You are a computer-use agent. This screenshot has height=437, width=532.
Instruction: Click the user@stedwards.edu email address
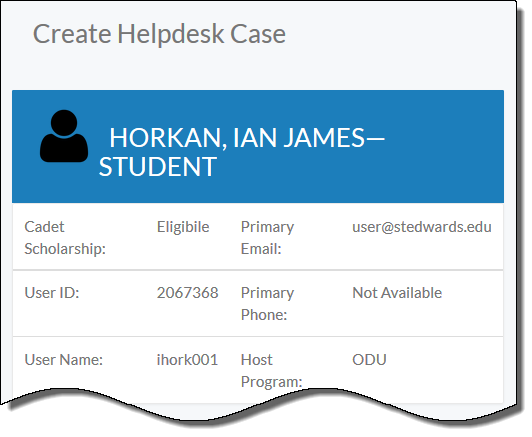point(422,227)
